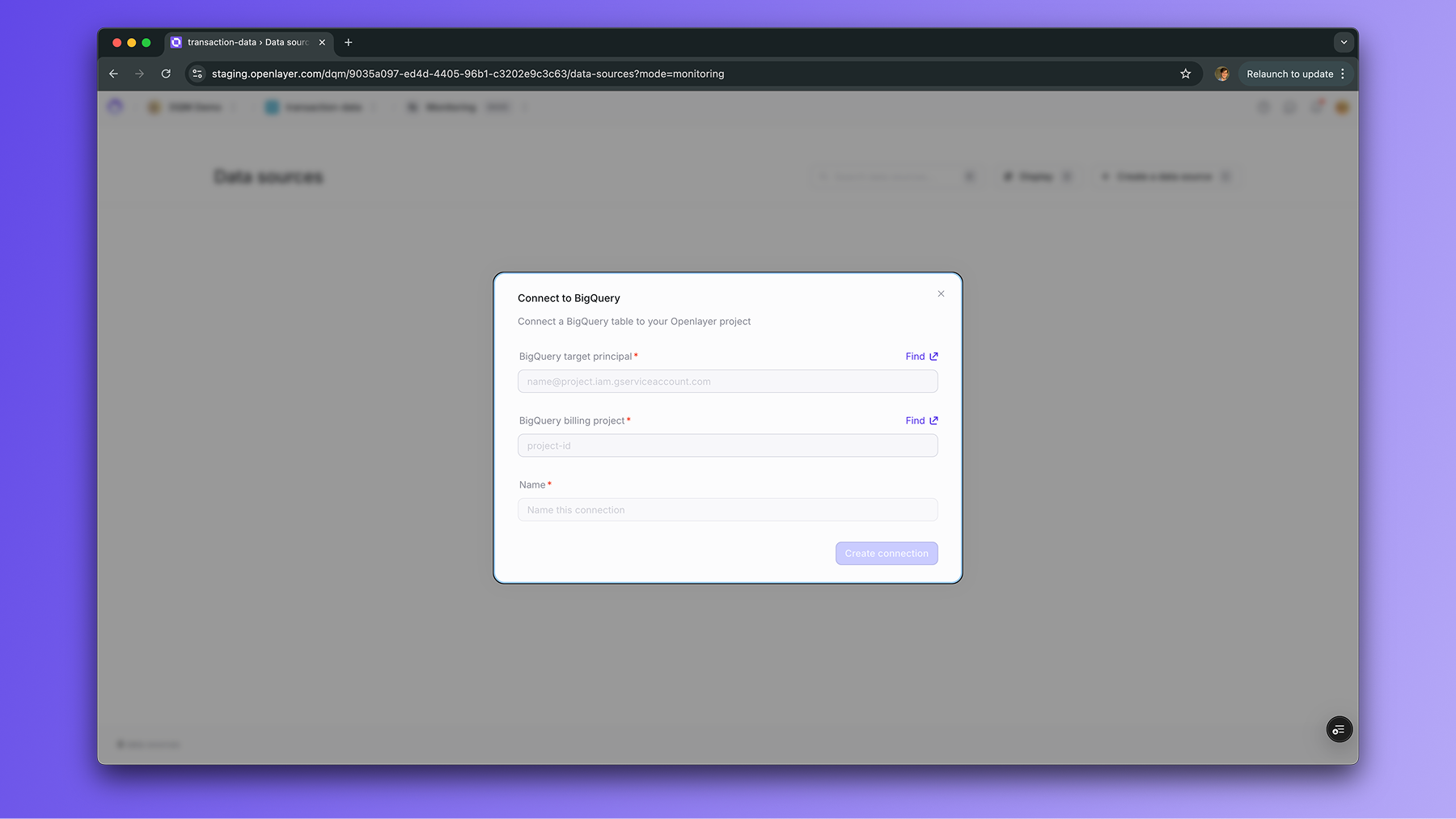This screenshot has height=819, width=1456.
Task: Open Find link for target principal
Action: [921, 357]
